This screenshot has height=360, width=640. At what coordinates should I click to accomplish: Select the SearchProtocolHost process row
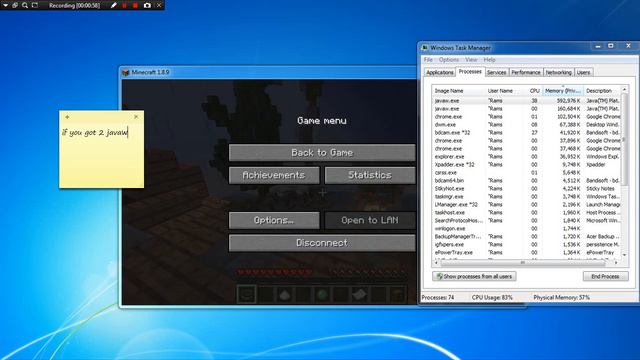coord(527,220)
